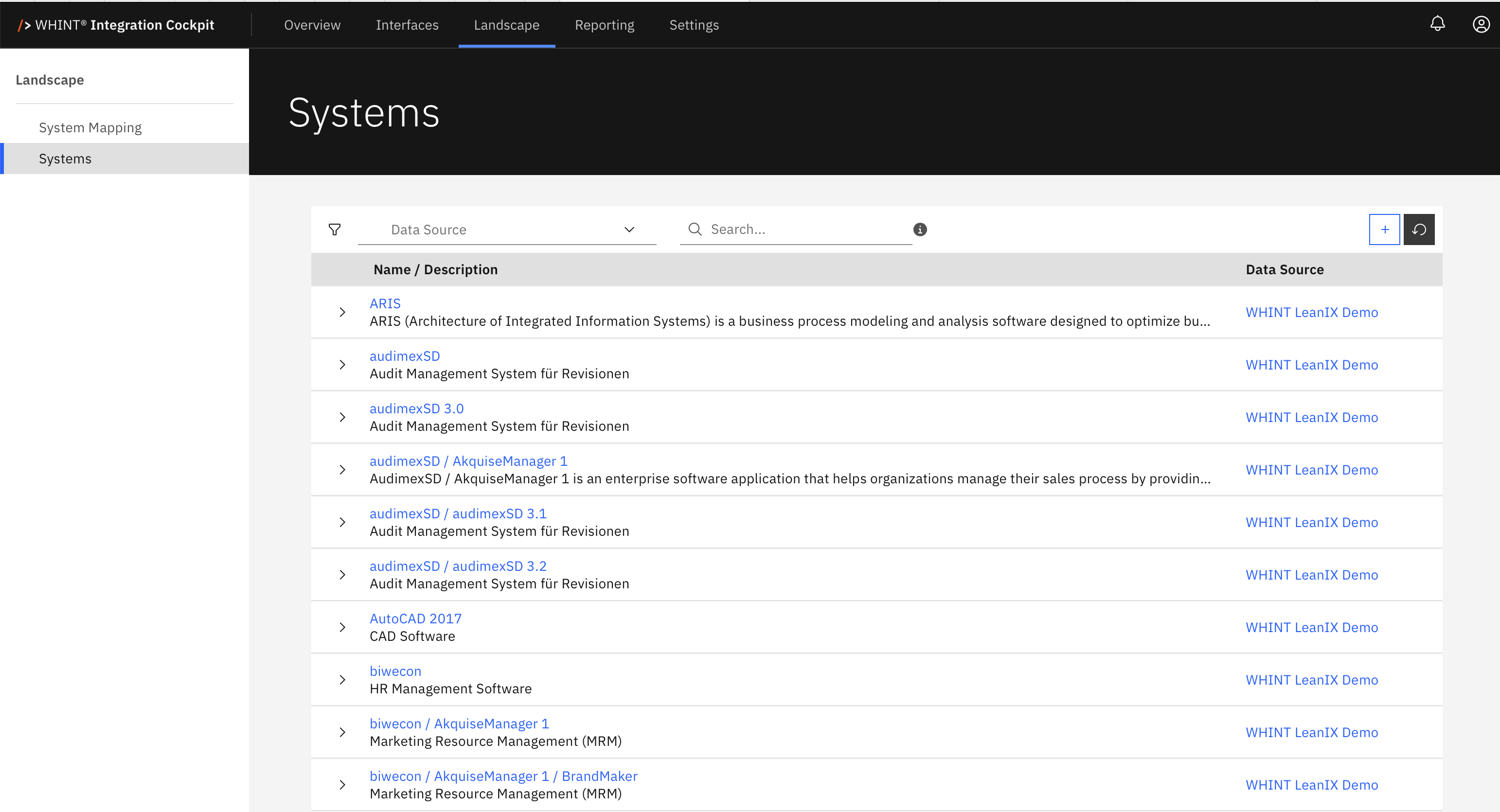Click the 'CAD Software' description text
The image size is (1500, 812).
click(x=412, y=636)
